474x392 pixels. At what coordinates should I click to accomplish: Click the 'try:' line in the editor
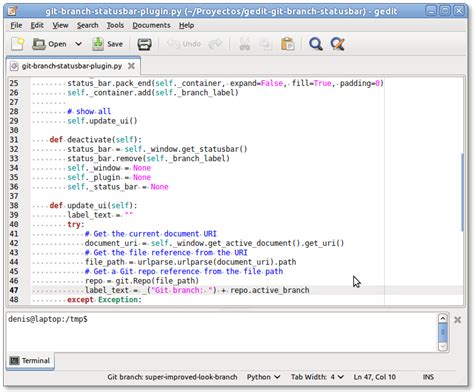[x=76, y=224]
